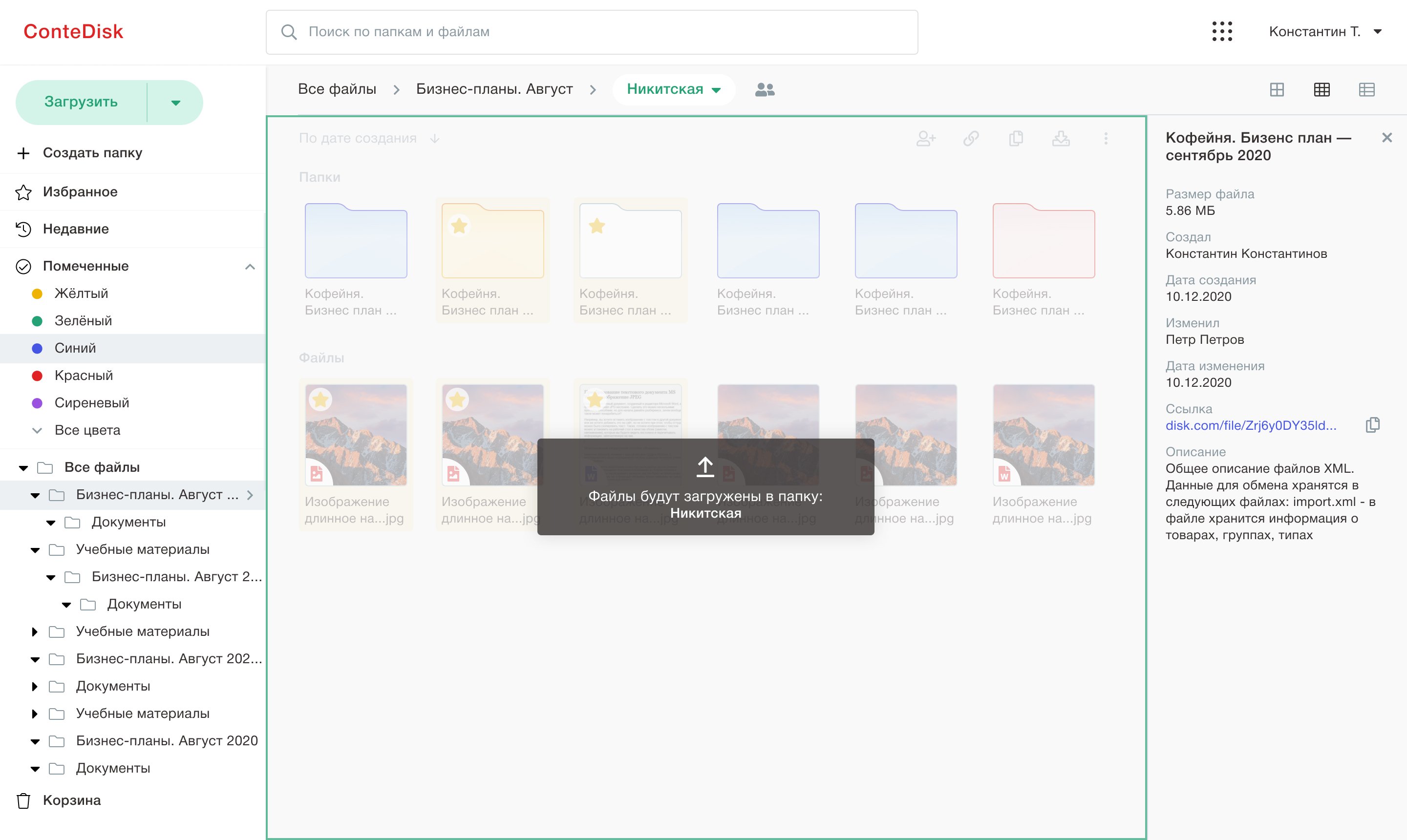Switch to list view icon
Viewport: 1407px width, 840px height.
click(x=1366, y=89)
